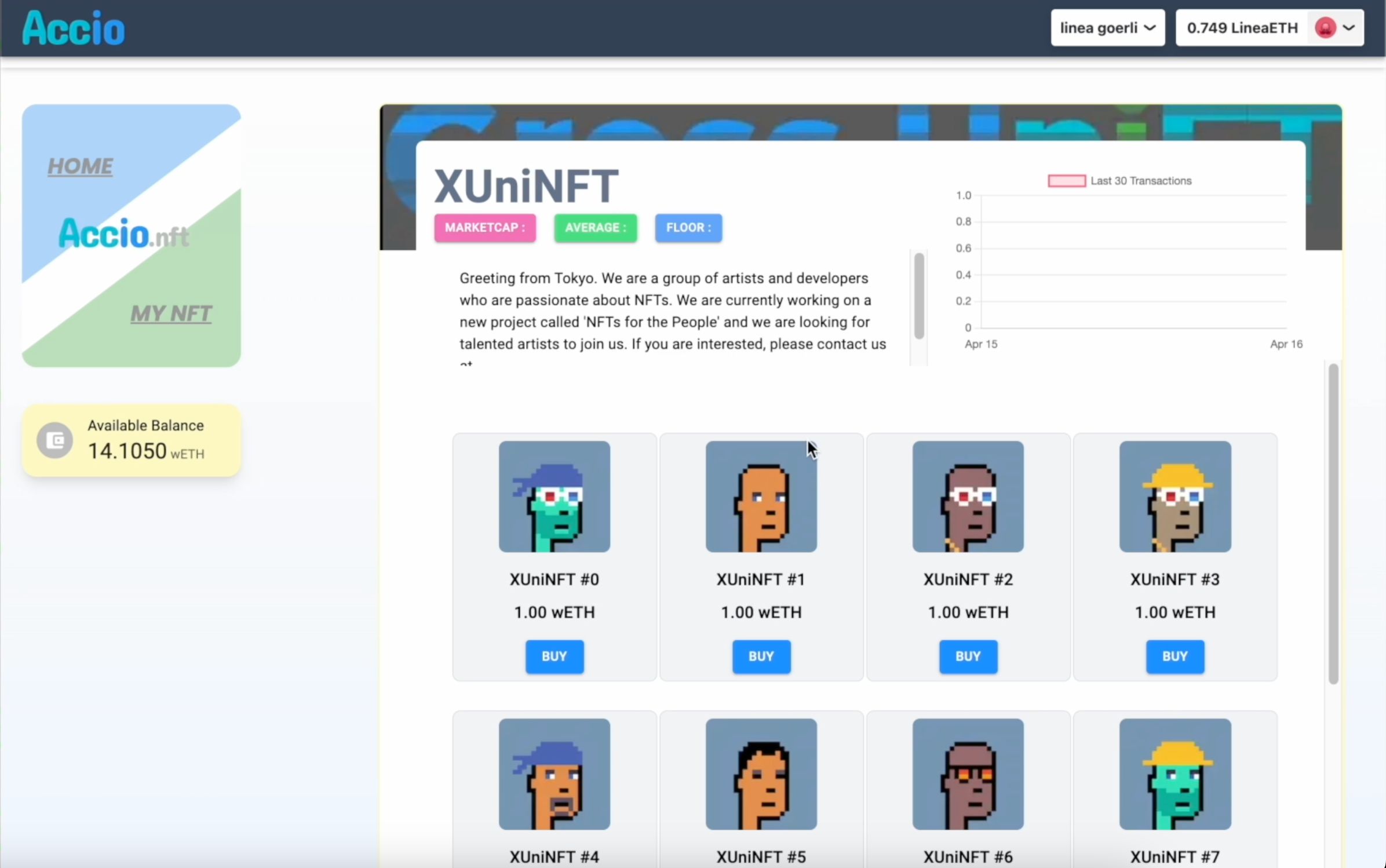Click the XUniNFT #4 name label
Image resolution: width=1386 pixels, height=868 pixels.
tap(555, 857)
